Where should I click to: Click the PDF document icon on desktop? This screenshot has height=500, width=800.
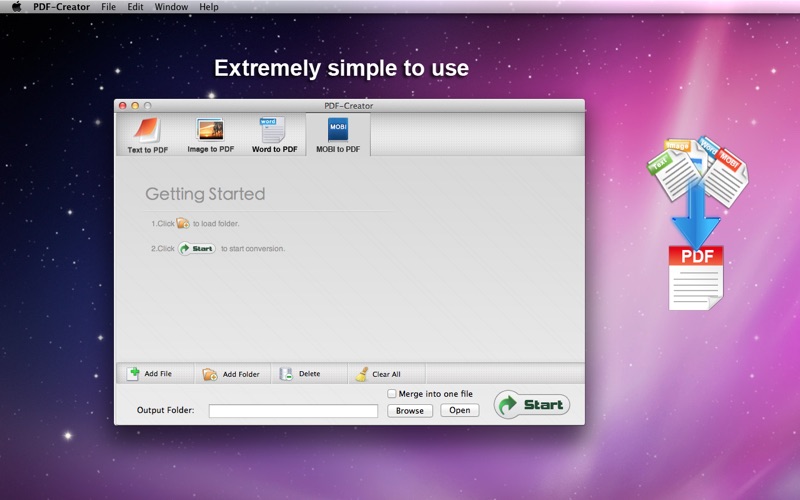pos(696,278)
